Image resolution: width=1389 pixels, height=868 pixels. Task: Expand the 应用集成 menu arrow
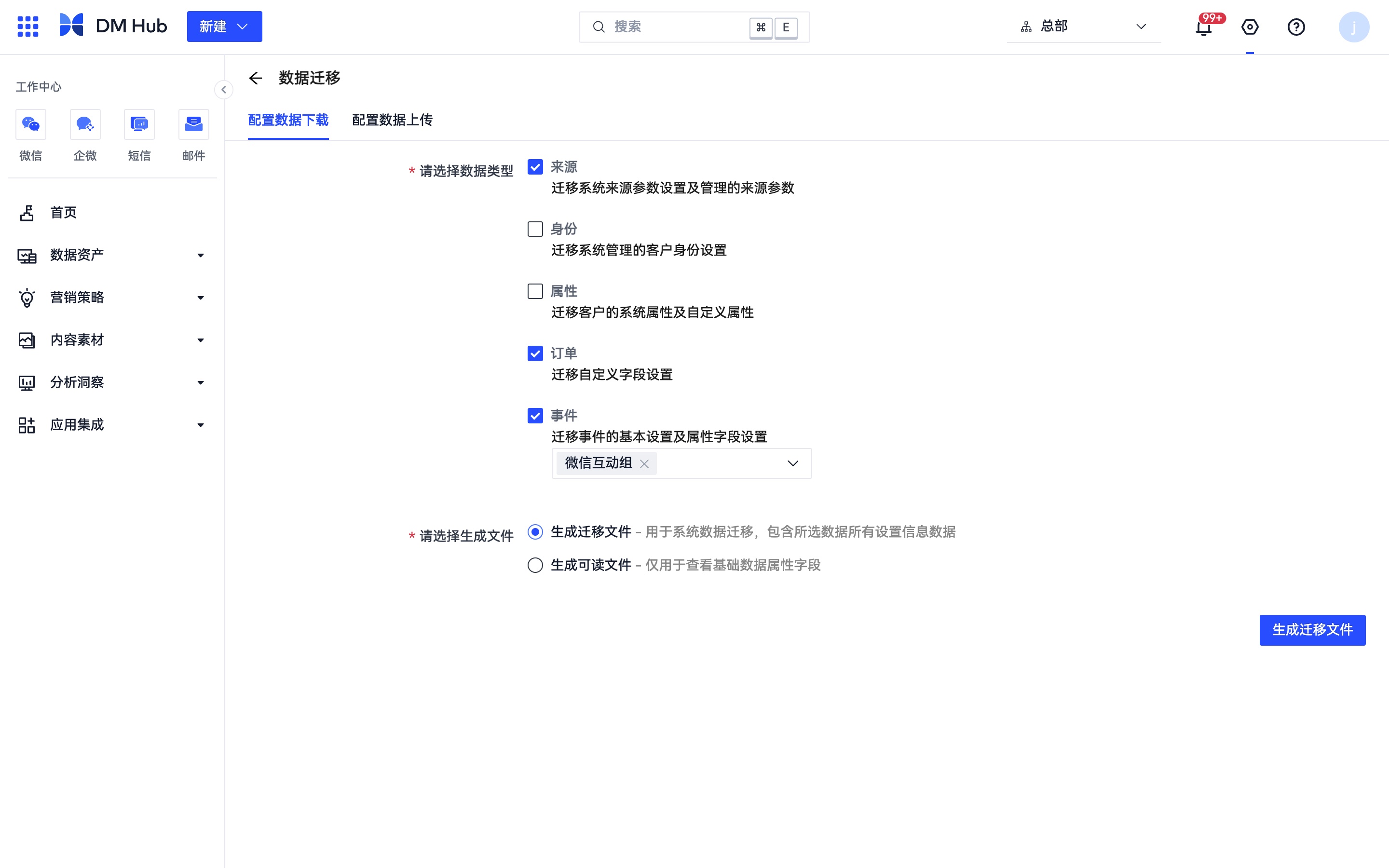[200, 425]
